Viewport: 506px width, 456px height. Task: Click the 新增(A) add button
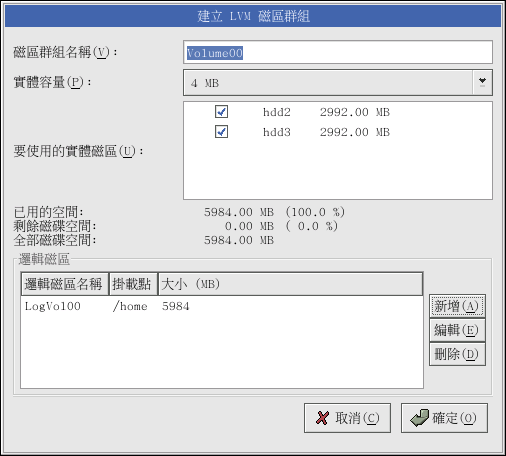click(x=457, y=306)
